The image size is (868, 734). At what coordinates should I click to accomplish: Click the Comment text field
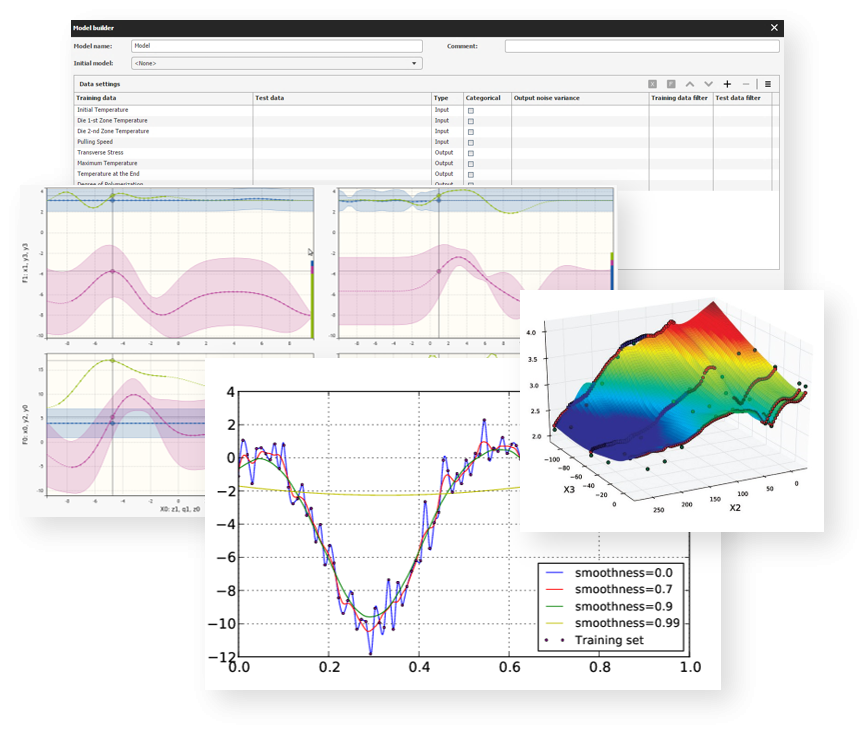click(x=641, y=46)
